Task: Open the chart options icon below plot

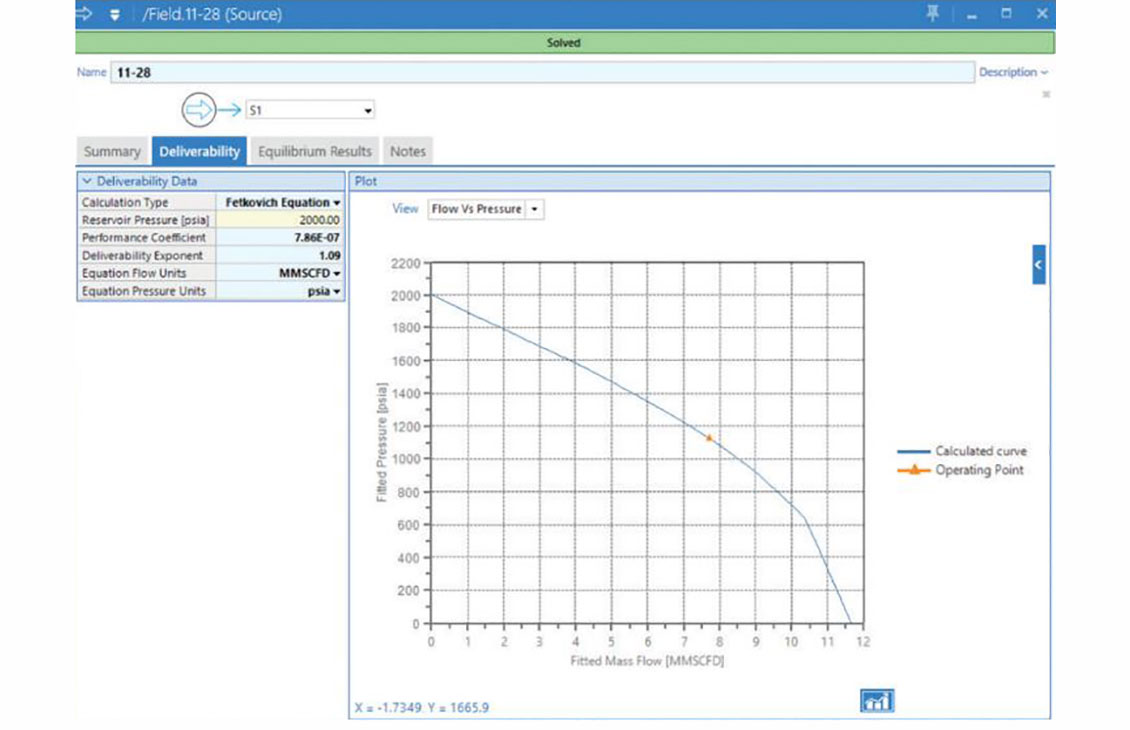Action: point(877,700)
